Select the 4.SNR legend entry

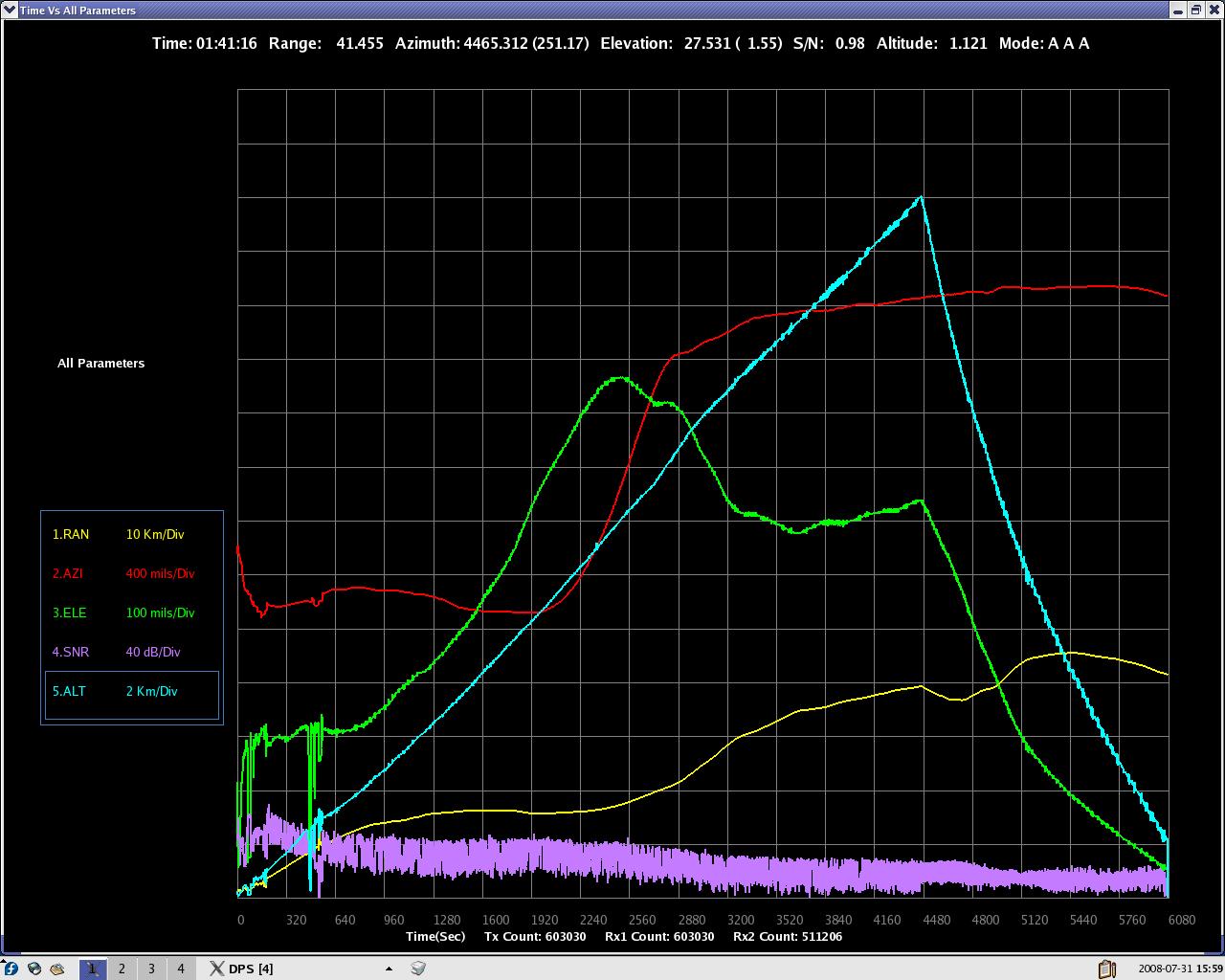click(x=70, y=652)
